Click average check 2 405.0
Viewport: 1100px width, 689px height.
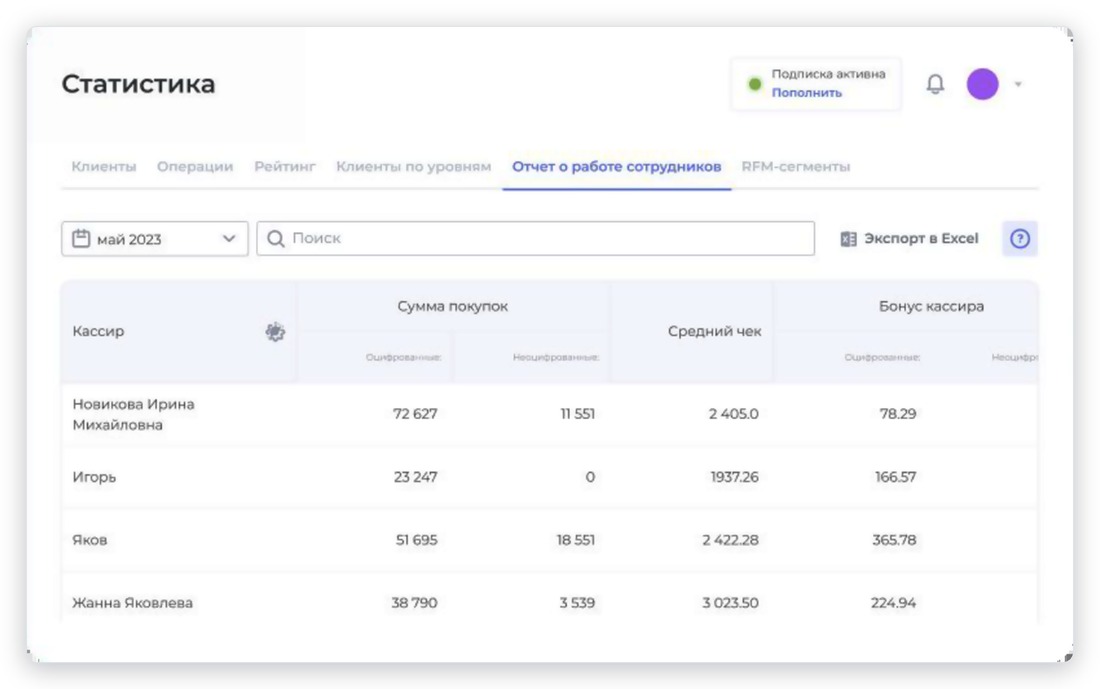tap(733, 414)
